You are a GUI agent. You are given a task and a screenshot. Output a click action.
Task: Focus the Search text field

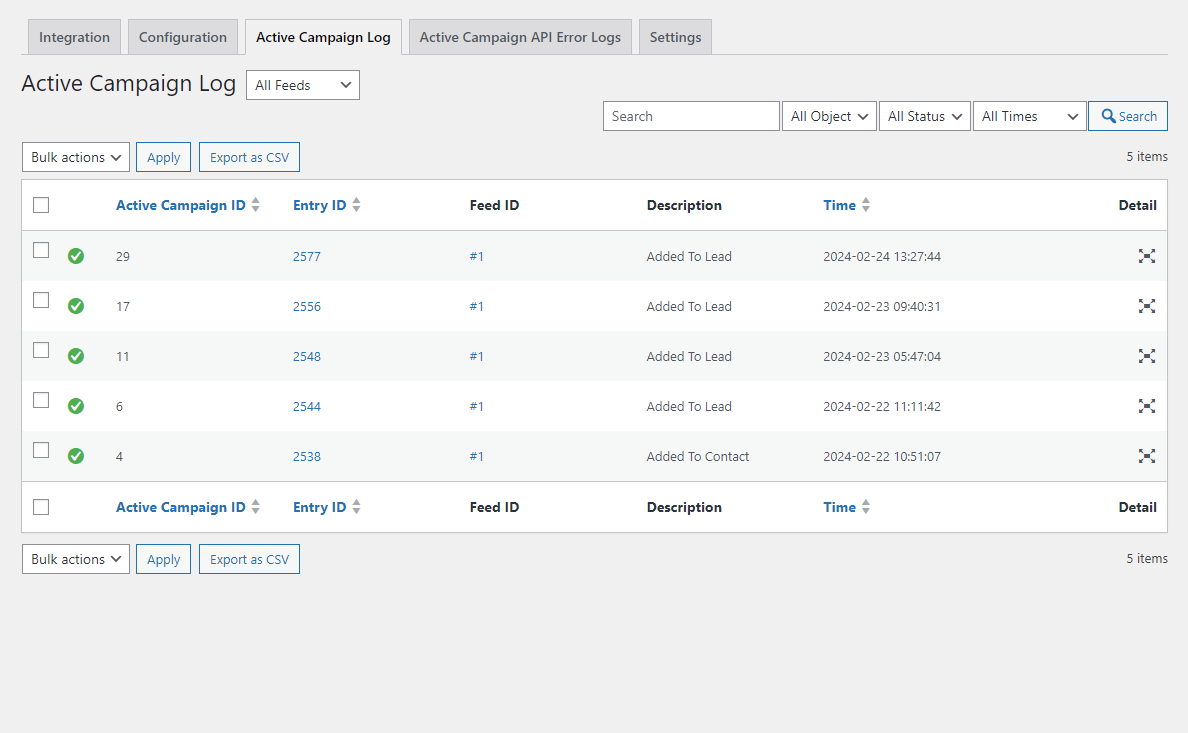pyautogui.click(x=691, y=116)
